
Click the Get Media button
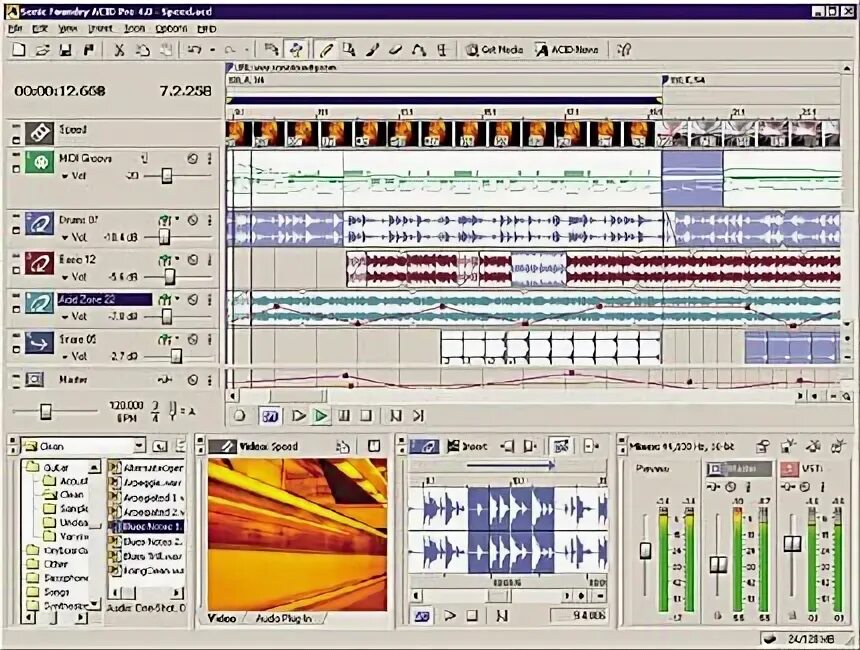point(494,50)
